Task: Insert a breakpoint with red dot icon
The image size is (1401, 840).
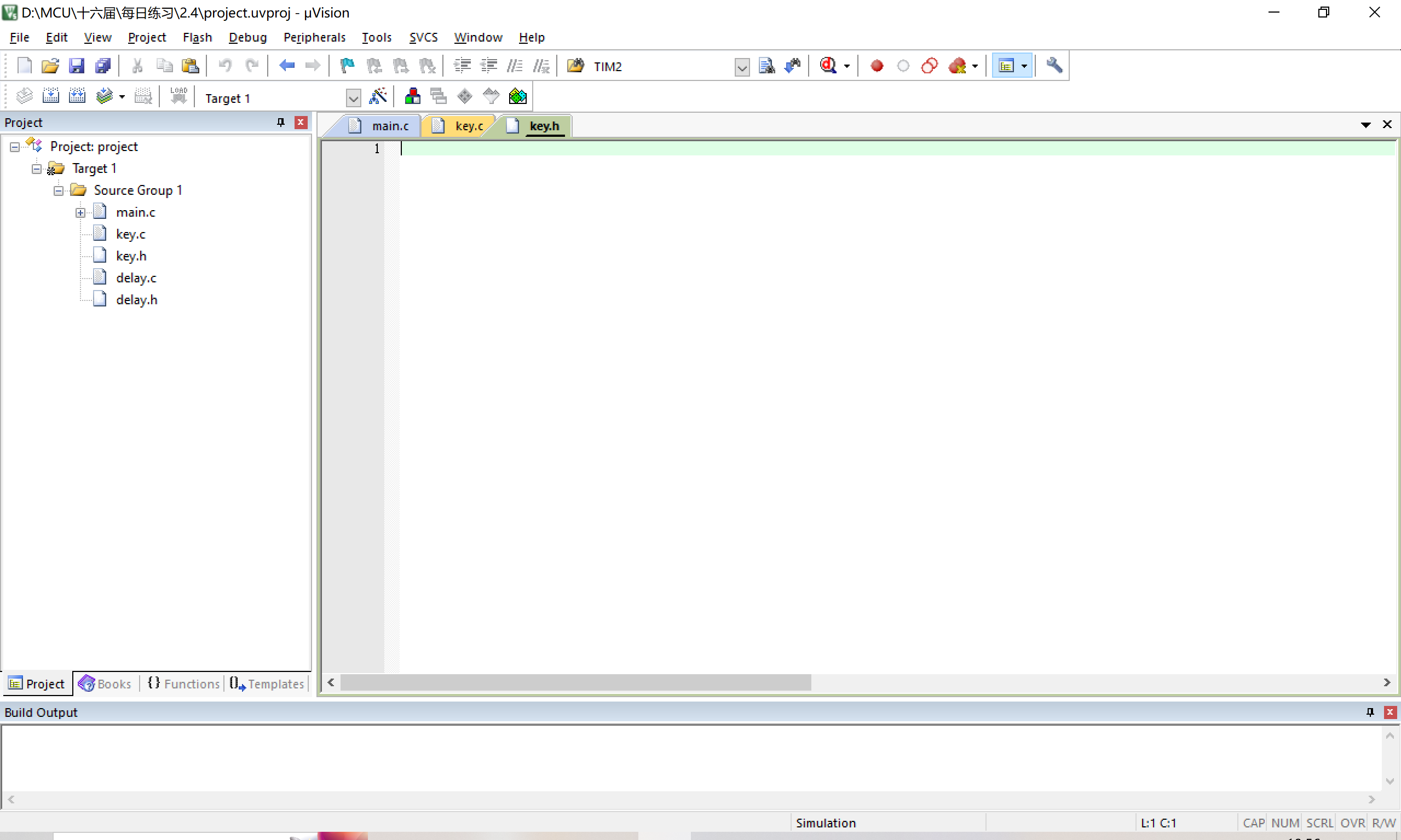Action: click(877, 66)
